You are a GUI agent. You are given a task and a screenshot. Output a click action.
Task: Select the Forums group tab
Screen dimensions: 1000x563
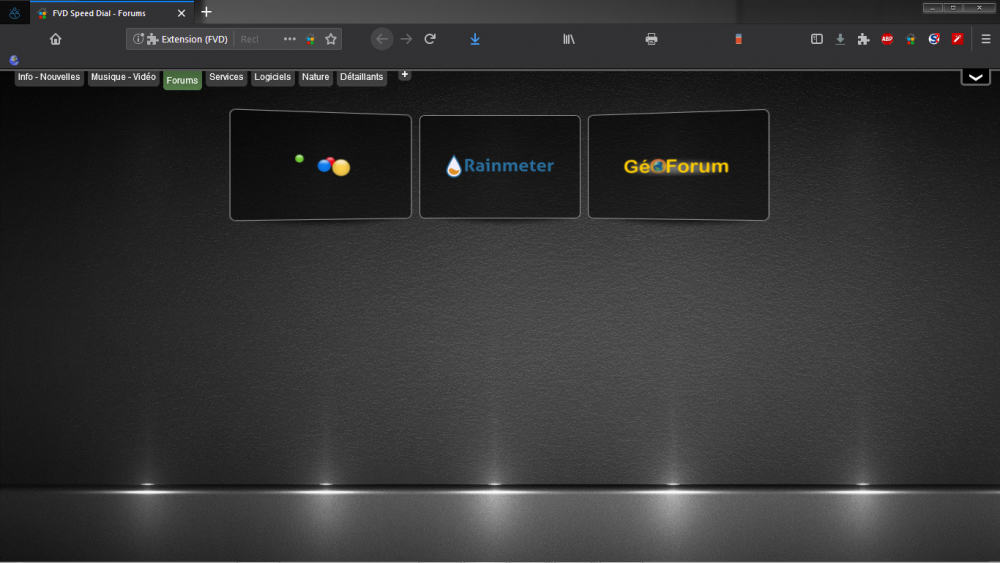point(182,80)
